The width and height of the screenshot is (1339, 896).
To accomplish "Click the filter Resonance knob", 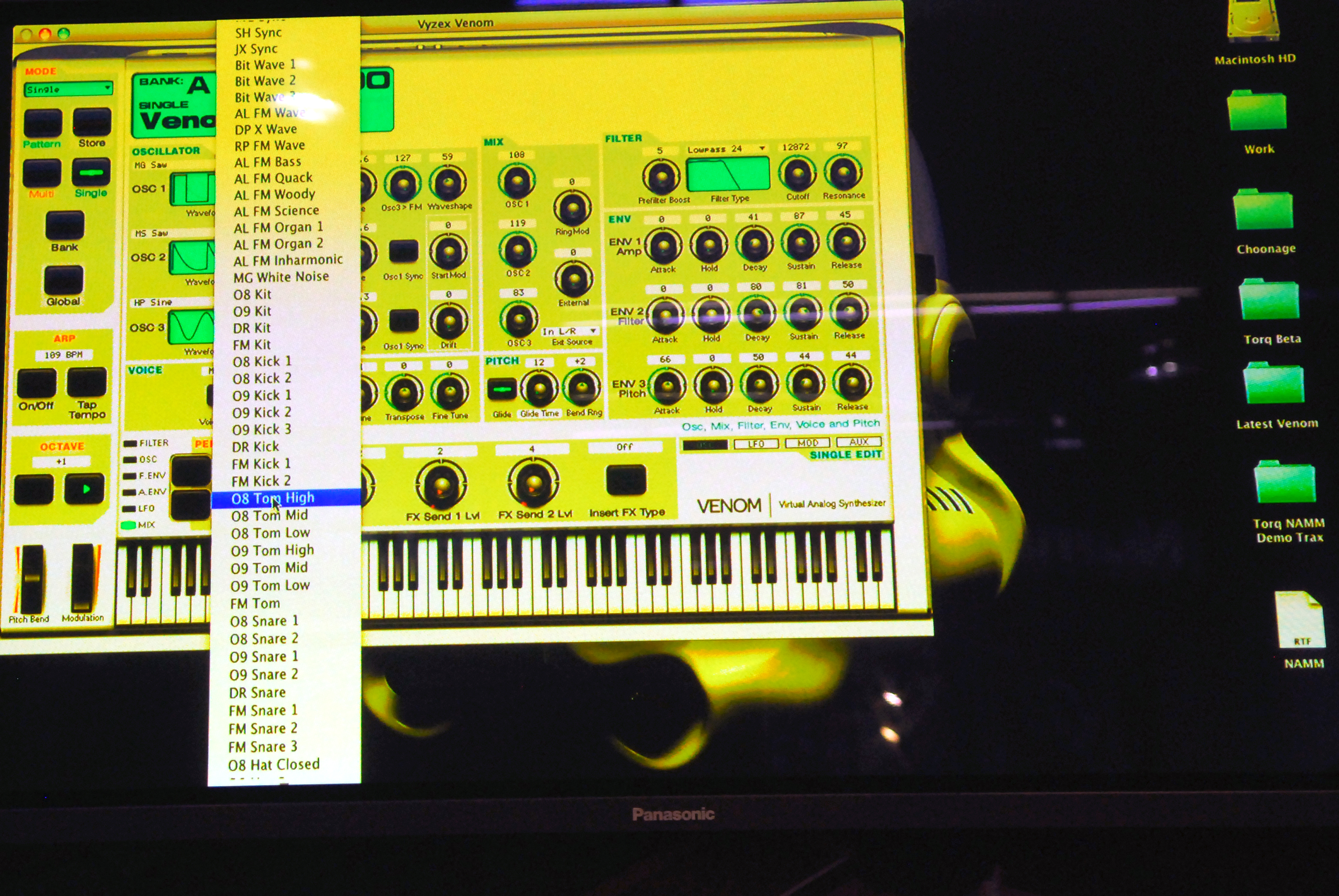I will (843, 173).
